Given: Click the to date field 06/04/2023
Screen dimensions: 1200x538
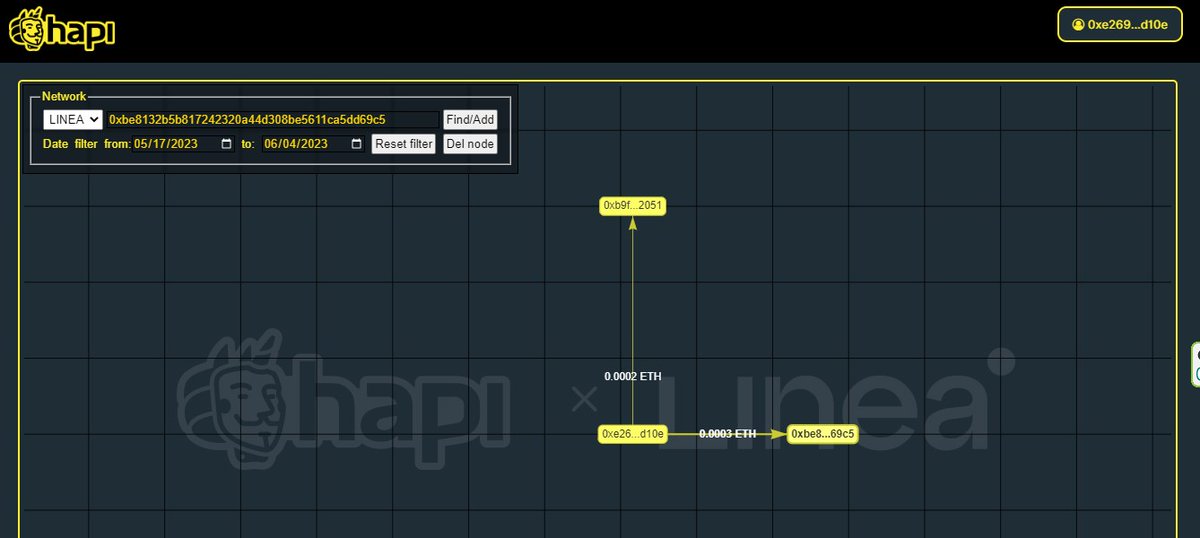Looking at the screenshot, I should 314,144.
